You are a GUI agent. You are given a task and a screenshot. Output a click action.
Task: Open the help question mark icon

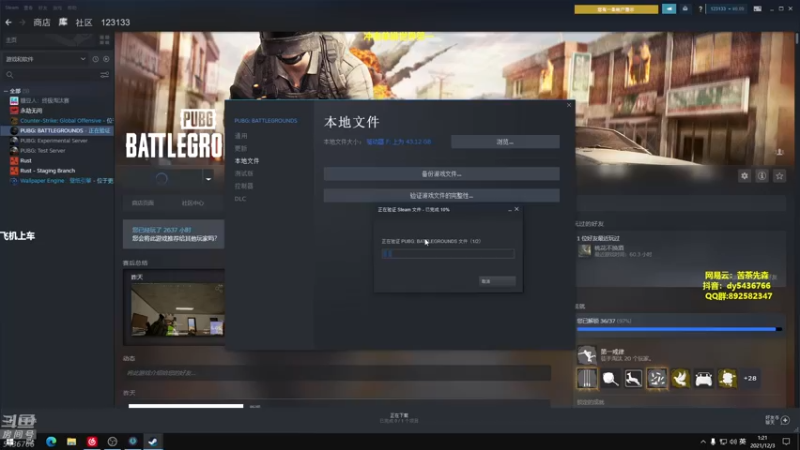[x=701, y=9]
